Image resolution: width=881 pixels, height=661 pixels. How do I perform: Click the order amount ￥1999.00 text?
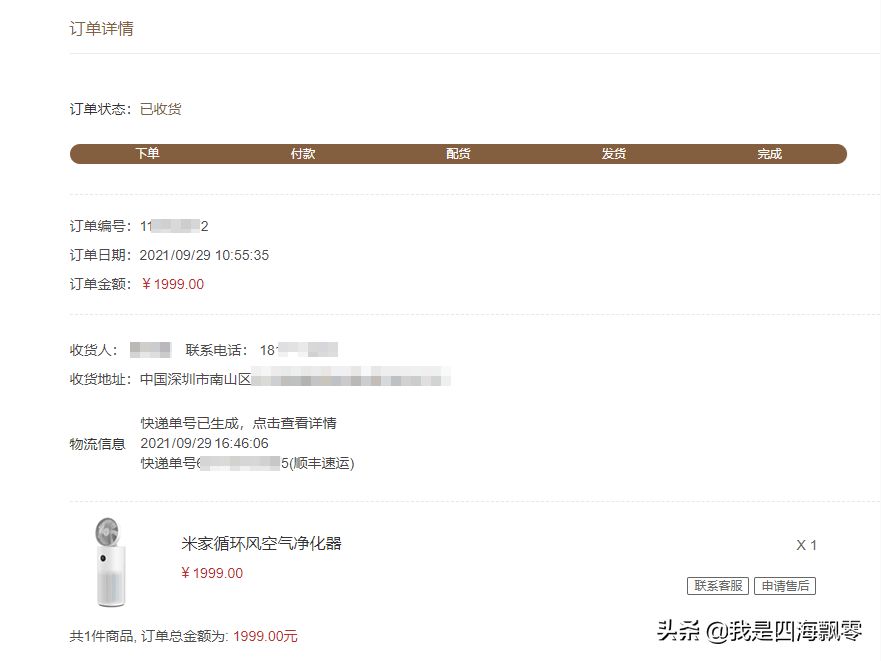(x=172, y=284)
